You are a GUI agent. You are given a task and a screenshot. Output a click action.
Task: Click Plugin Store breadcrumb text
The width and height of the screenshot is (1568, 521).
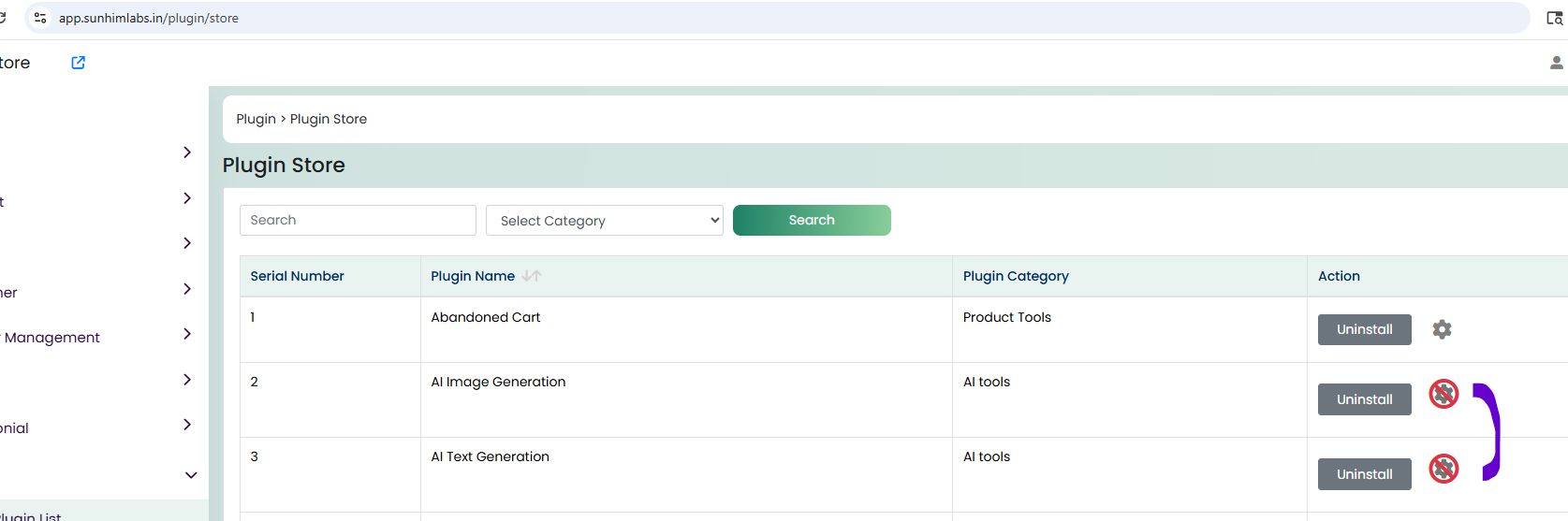[x=329, y=119]
